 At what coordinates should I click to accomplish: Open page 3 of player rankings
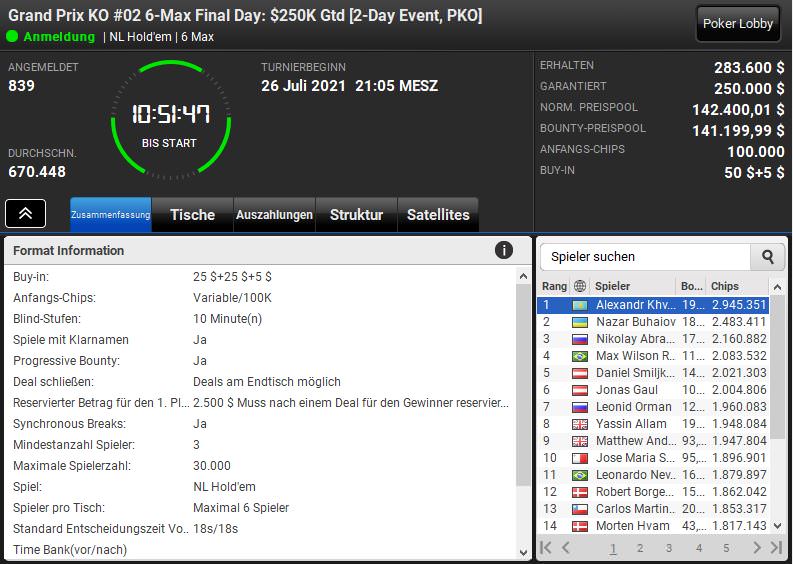click(669, 548)
